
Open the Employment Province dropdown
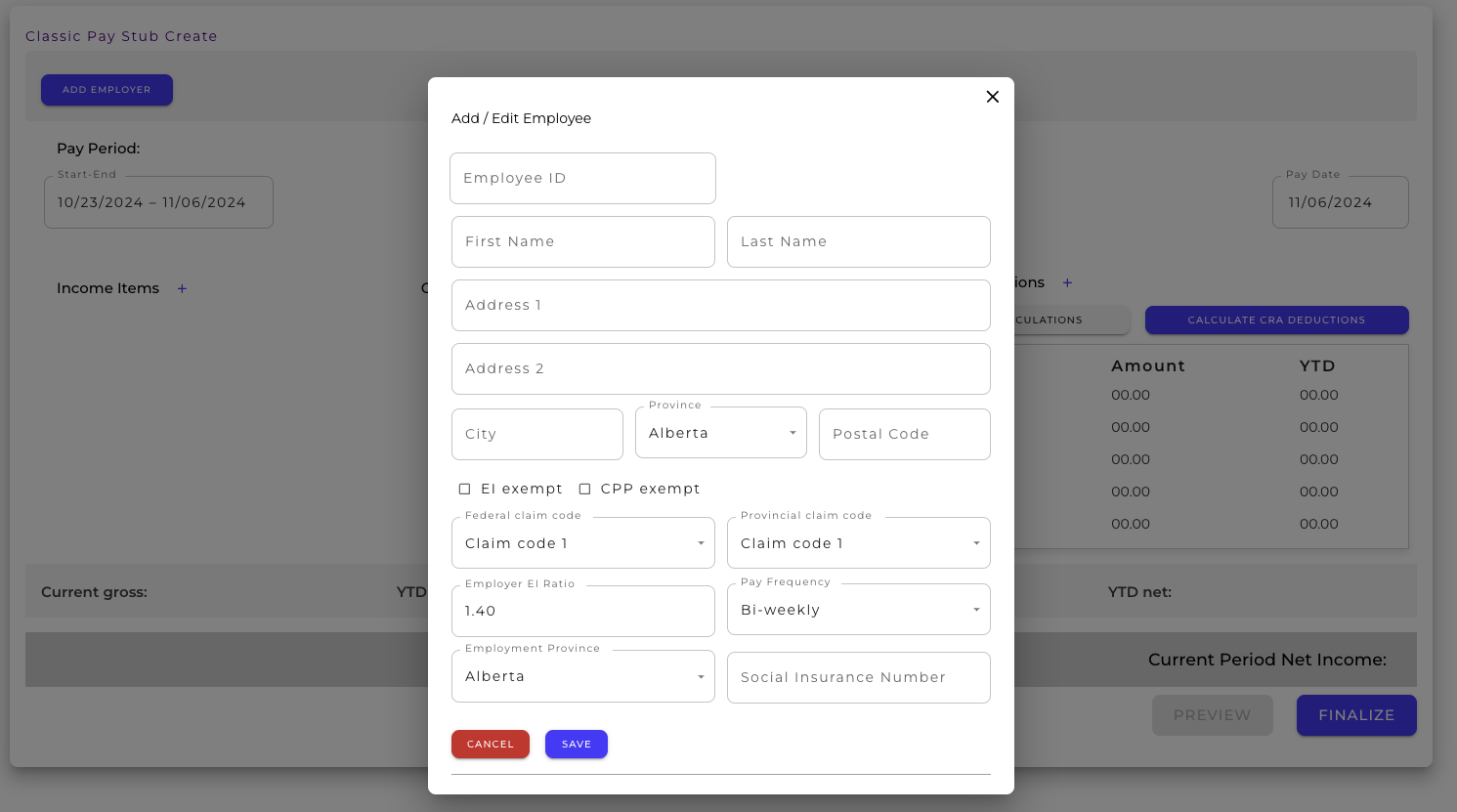click(x=583, y=676)
